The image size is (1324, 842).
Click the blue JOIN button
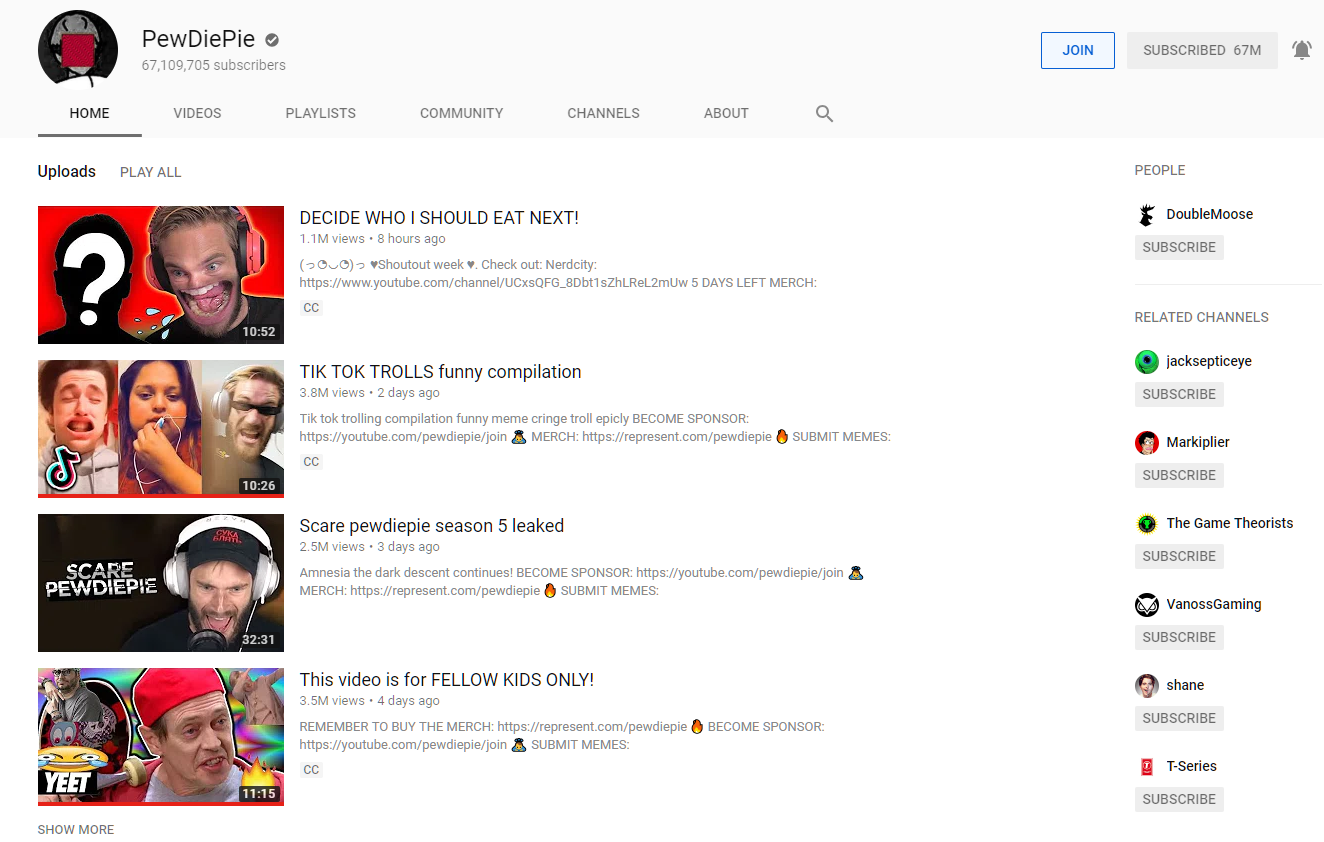pyautogui.click(x=1078, y=50)
